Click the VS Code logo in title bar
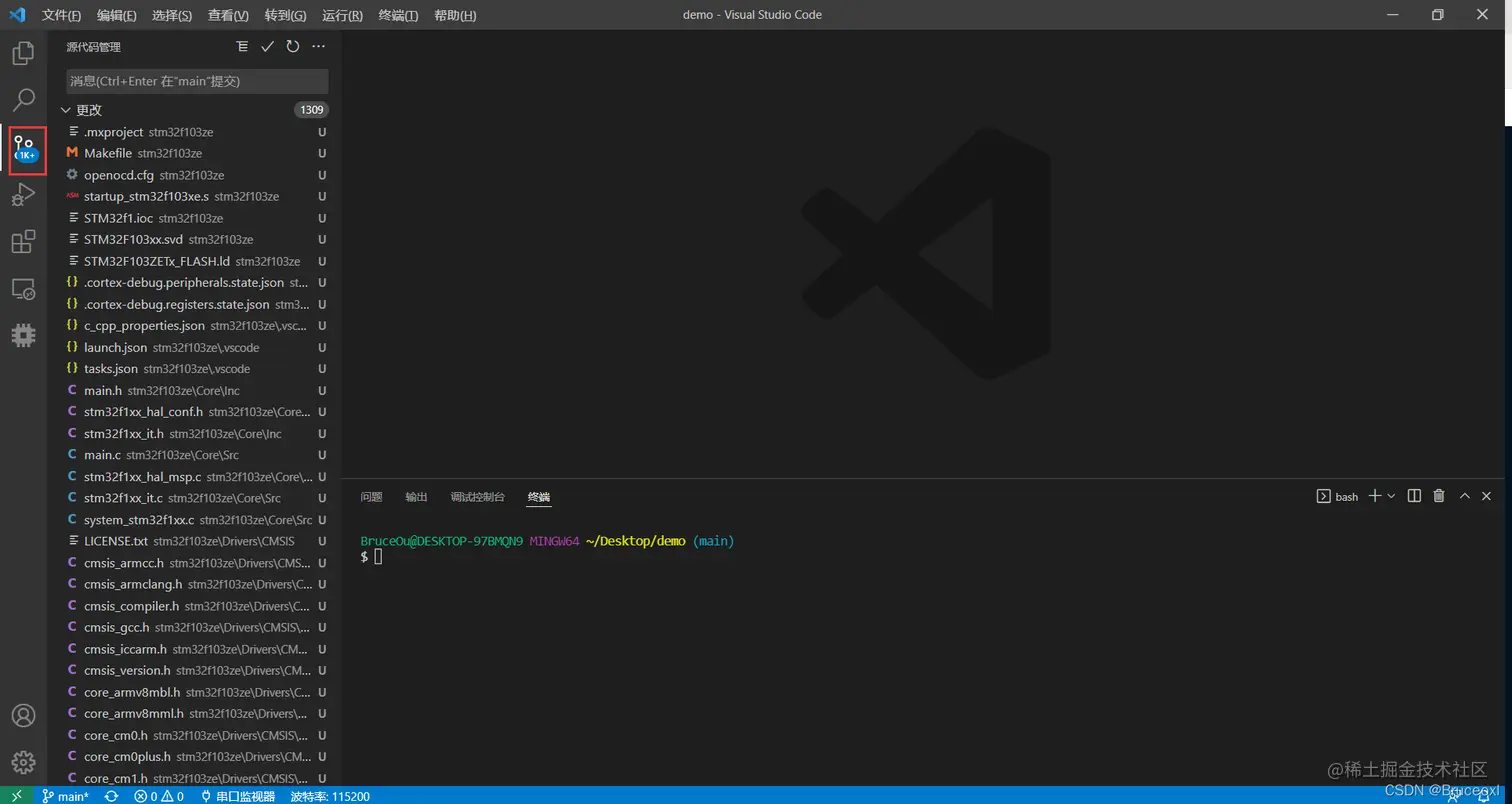Image resolution: width=1512 pixels, height=804 pixels. pyautogui.click(x=17, y=15)
